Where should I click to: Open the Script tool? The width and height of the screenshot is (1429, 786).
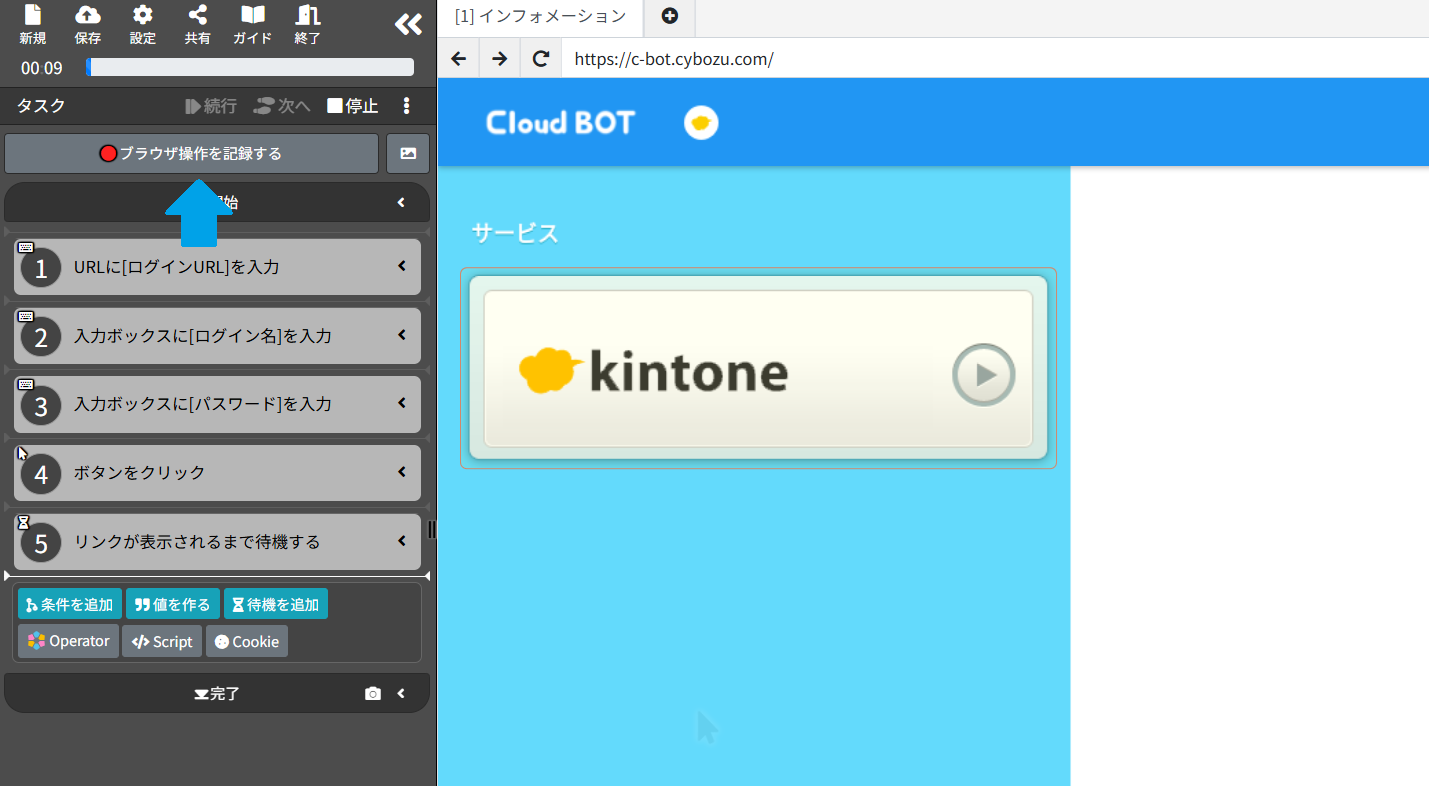click(x=162, y=641)
